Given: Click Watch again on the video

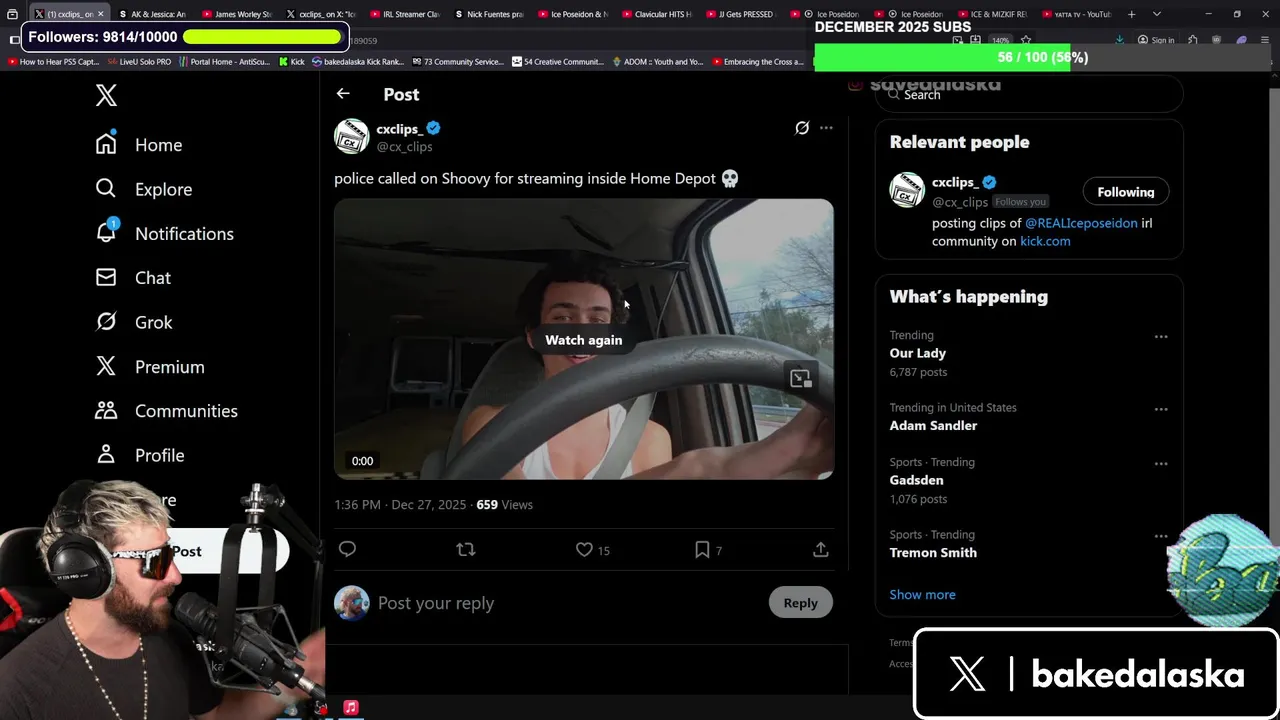Looking at the screenshot, I should click(x=583, y=340).
